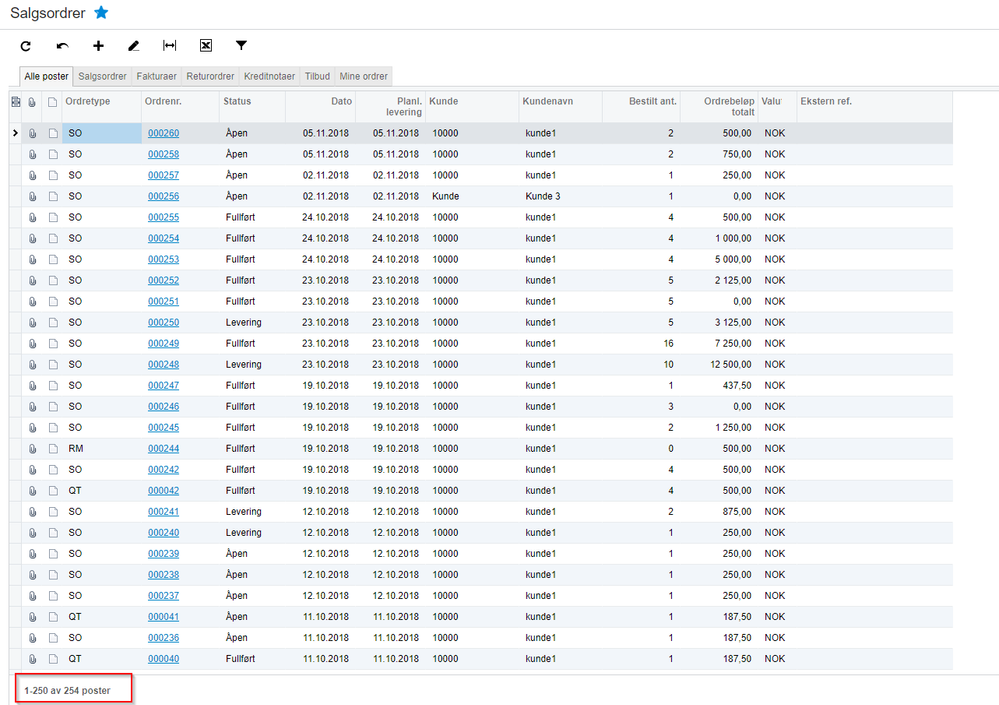
Task: Mark Salgsordrer as favorite with star
Action: (101, 13)
